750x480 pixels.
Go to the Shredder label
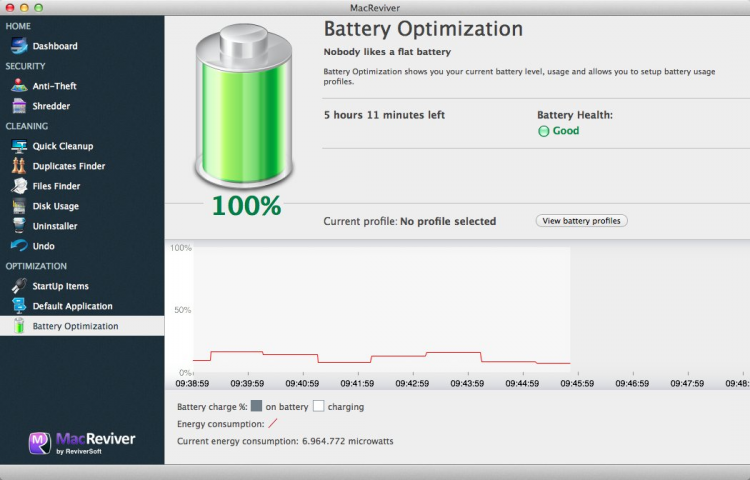coord(51,106)
